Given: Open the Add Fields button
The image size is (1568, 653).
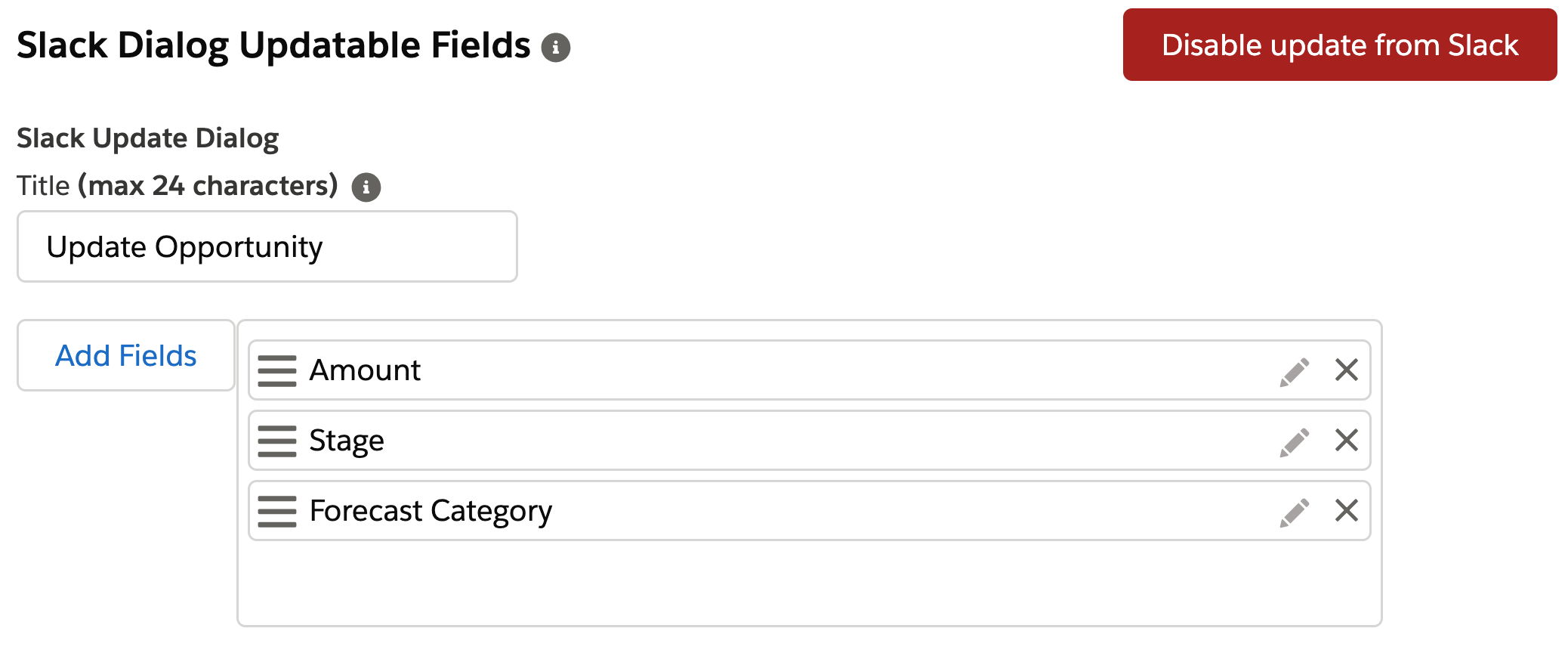Looking at the screenshot, I should pyautogui.click(x=126, y=356).
